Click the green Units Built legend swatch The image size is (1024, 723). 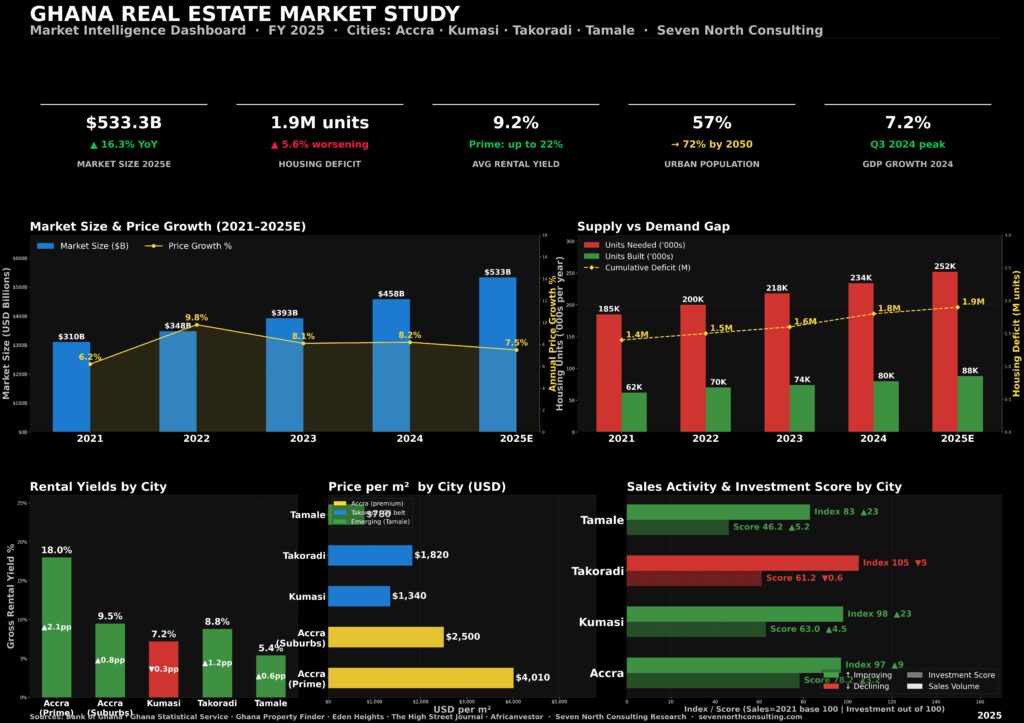pos(594,256)
